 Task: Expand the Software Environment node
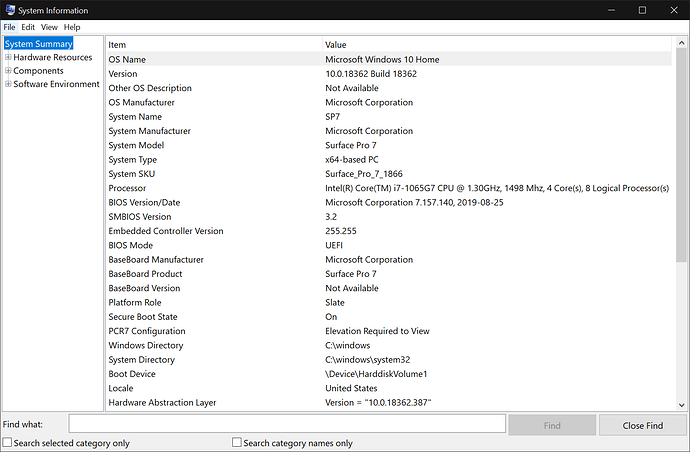(x=8, y=84)
